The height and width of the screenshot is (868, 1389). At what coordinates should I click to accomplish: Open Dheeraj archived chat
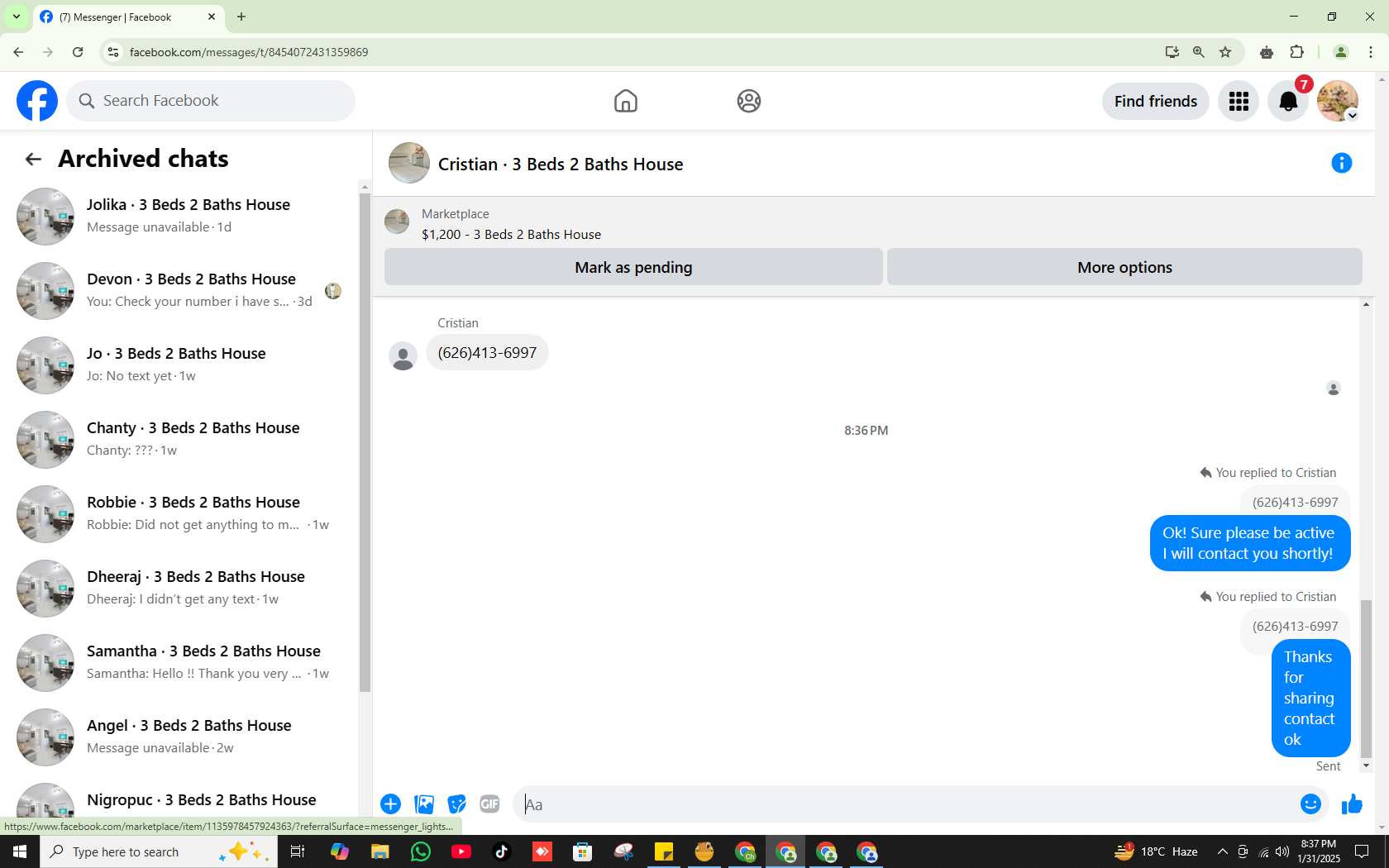pos(180,589)
